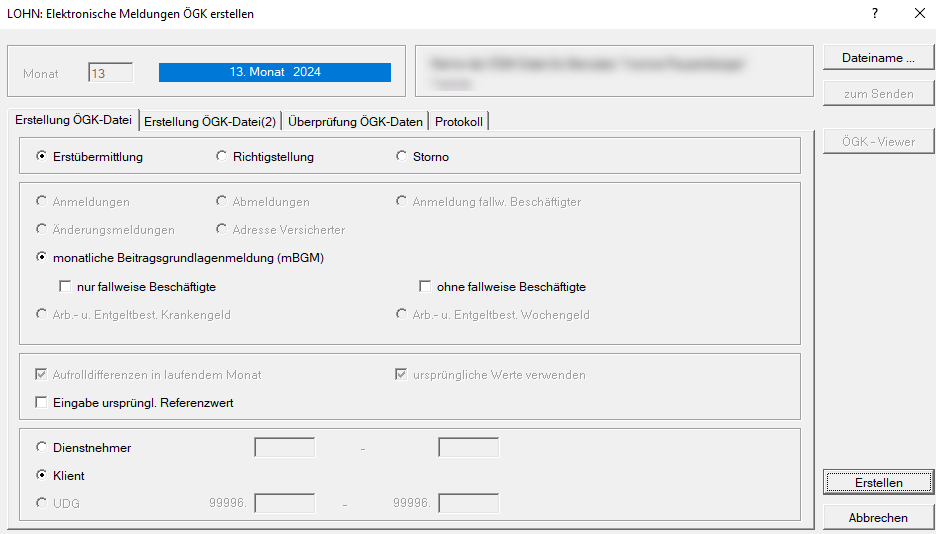Switch to Erstellung ÖGK-Datei(2) tab

pyautogui.click(x=210, y=122)
